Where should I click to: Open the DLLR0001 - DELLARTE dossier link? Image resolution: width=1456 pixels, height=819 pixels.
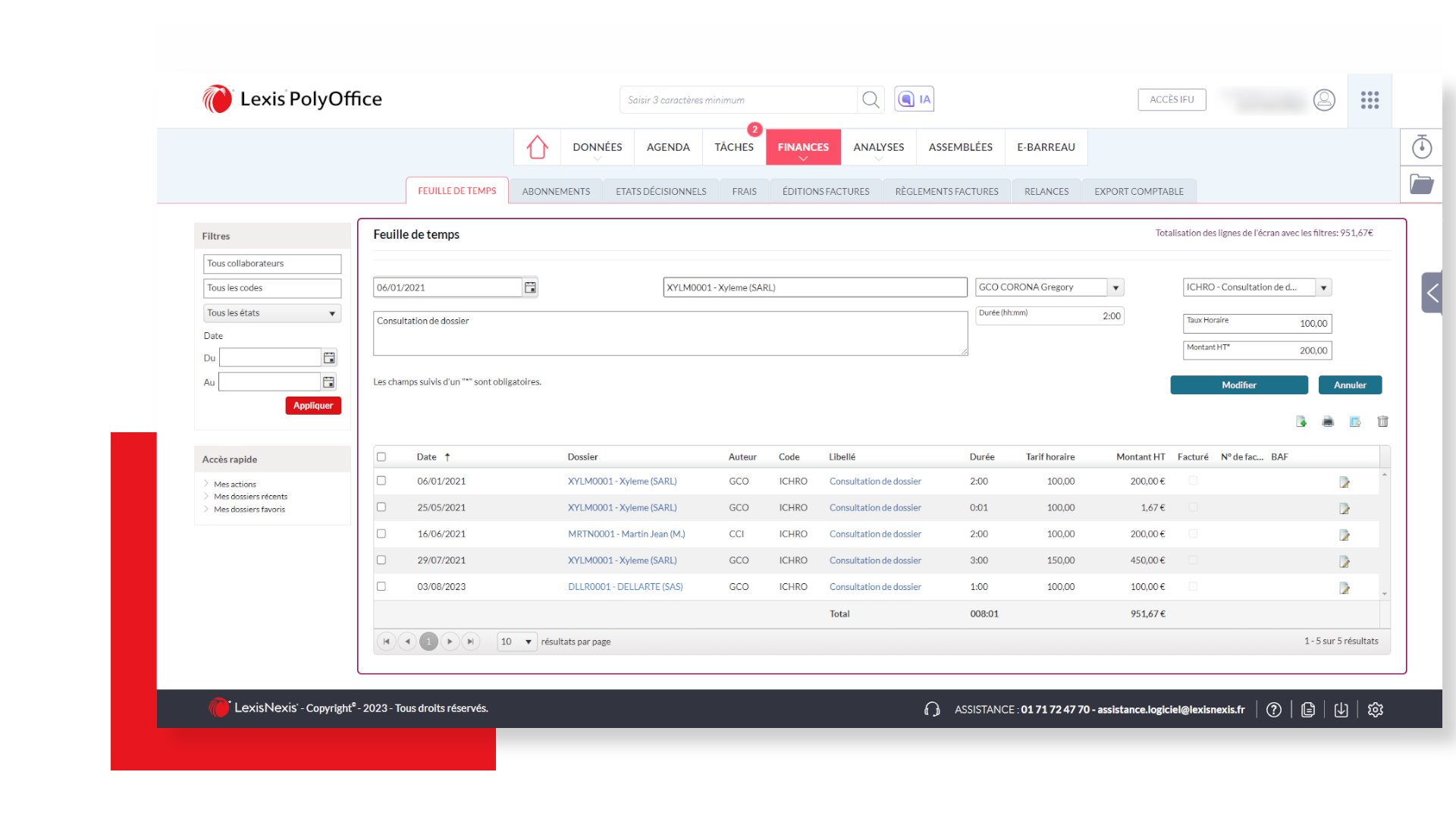pyautogui.click(x=626, y=587)
